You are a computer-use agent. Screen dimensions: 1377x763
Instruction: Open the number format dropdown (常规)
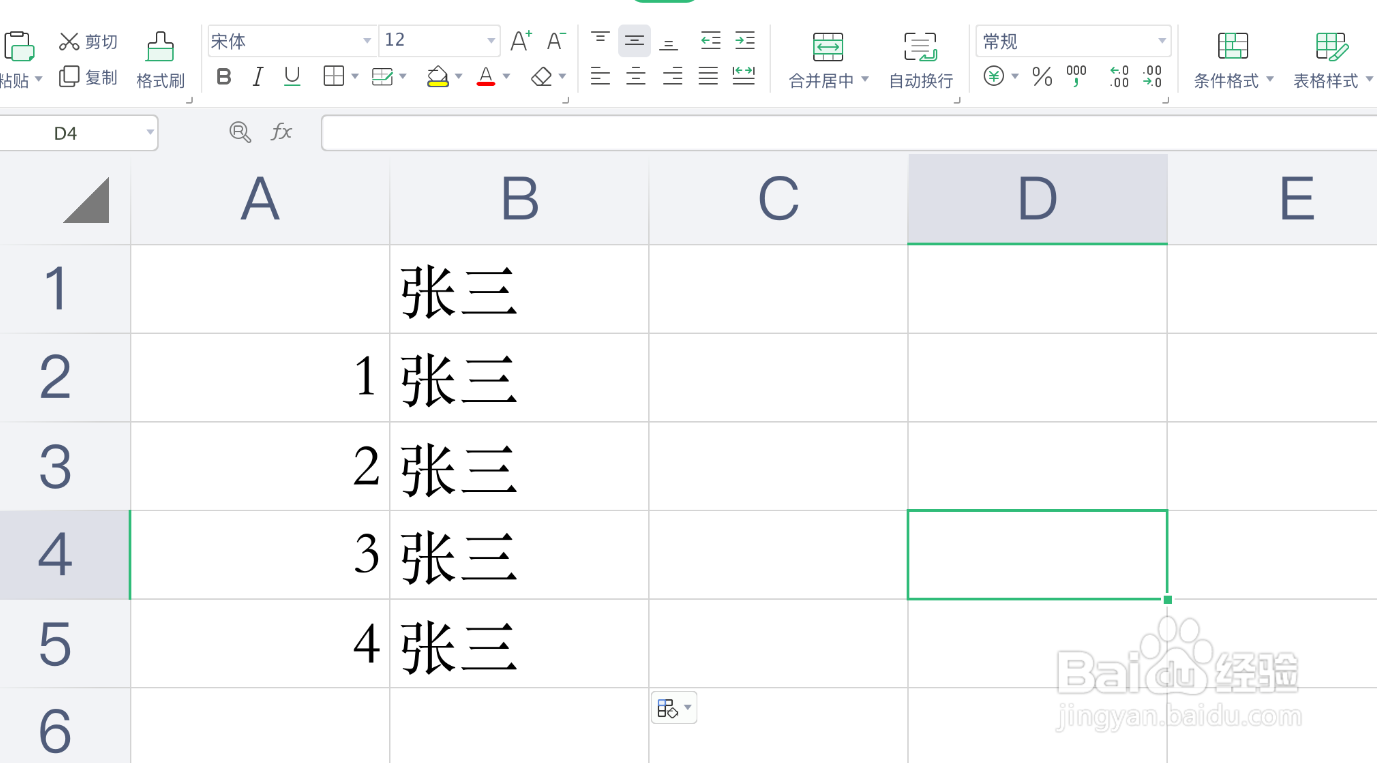[1162, 41]
